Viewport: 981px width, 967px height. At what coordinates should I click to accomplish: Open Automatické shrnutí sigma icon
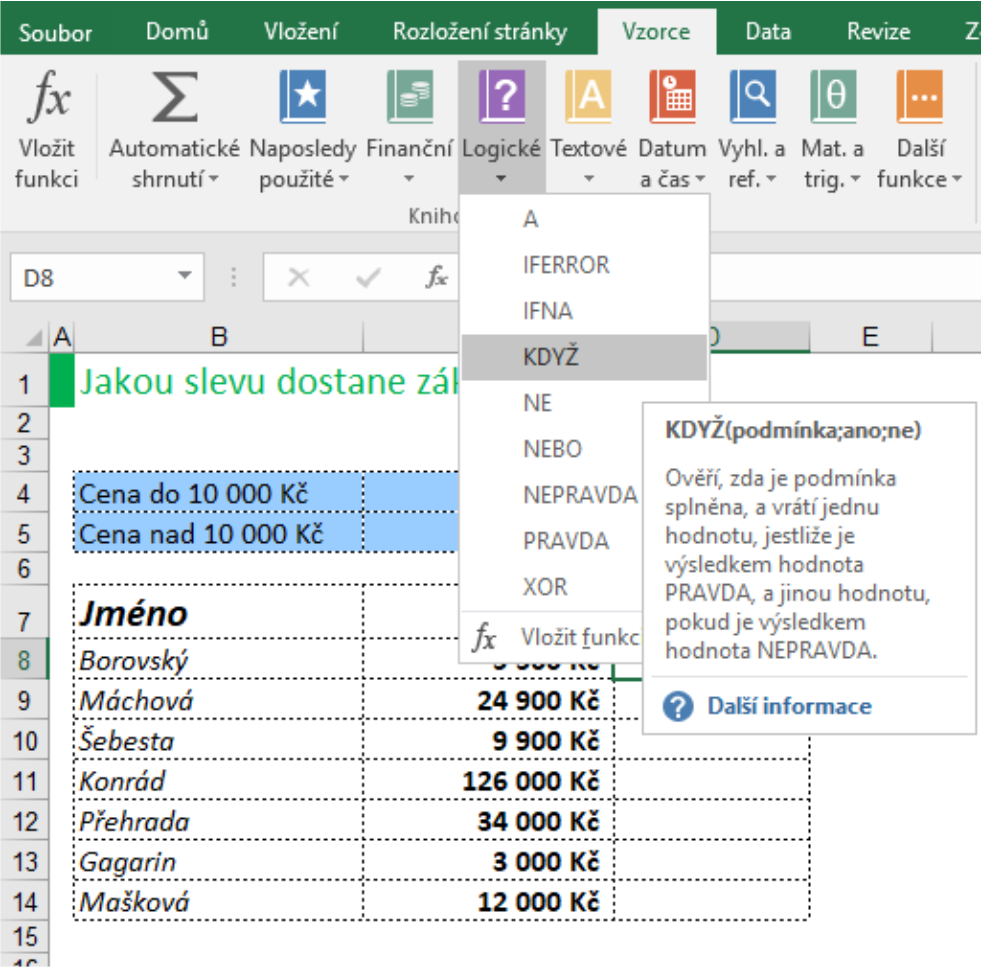(x=174, y=100)
